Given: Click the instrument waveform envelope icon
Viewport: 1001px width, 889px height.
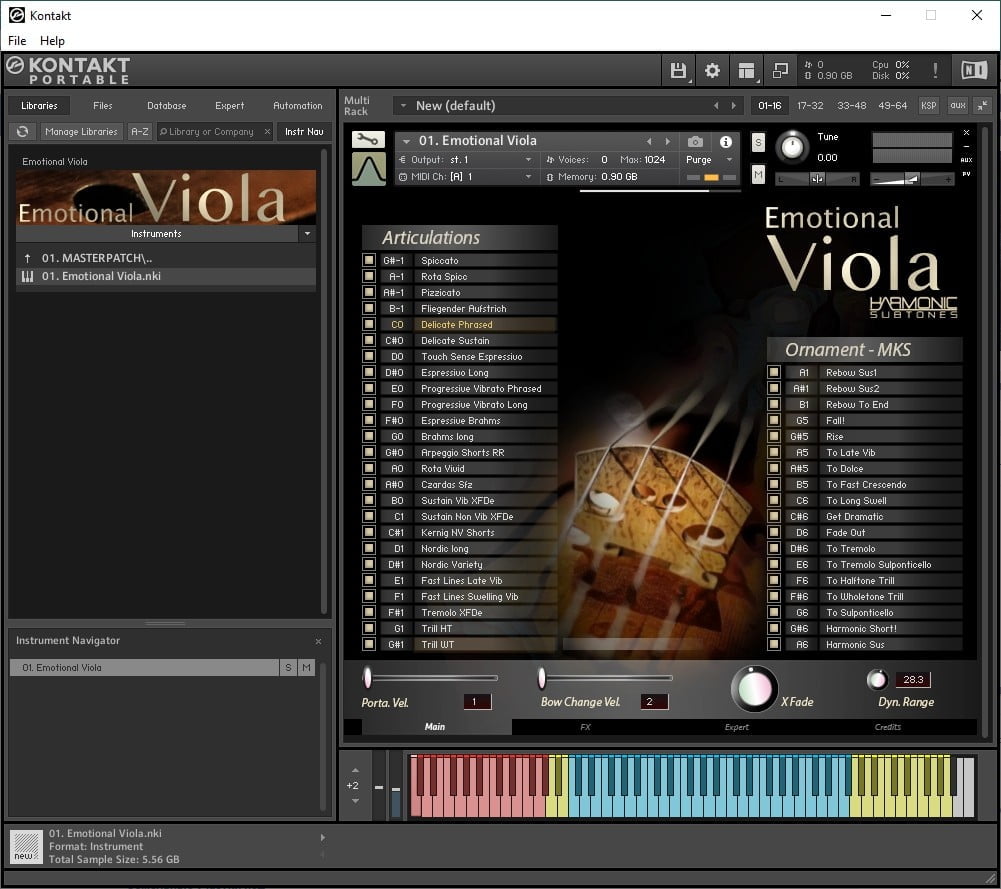Looking at the screenshot, I should (x=368, y=168).
